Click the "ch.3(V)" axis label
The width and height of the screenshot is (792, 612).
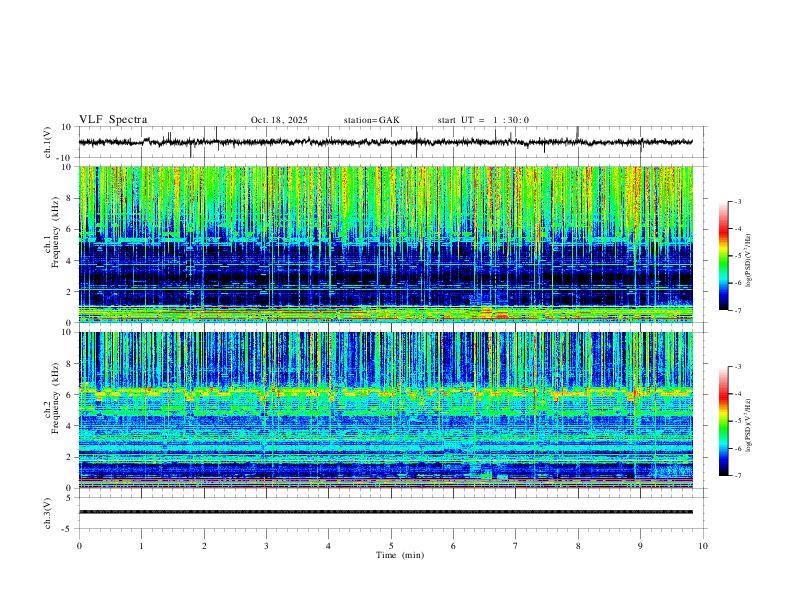[x=48, y=513]
